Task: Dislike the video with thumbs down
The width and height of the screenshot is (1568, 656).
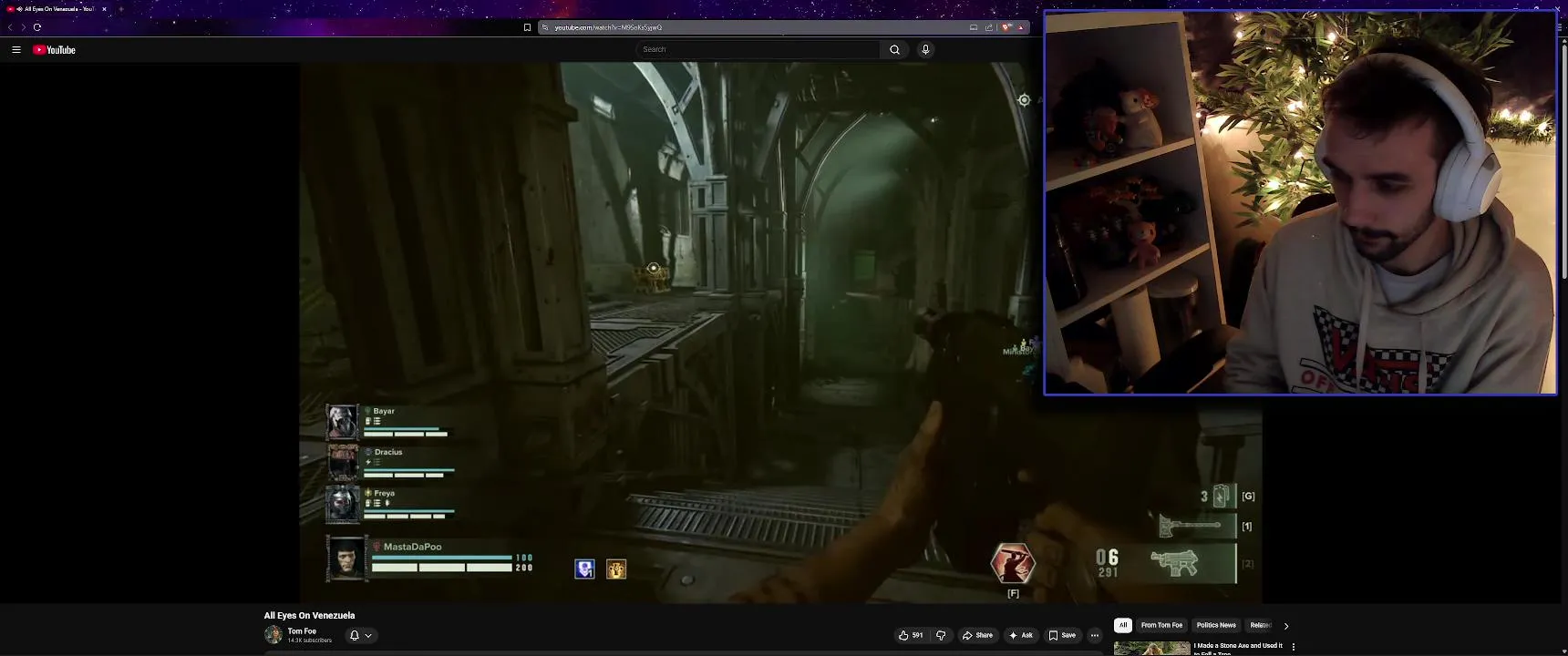Action: [942, 635]
